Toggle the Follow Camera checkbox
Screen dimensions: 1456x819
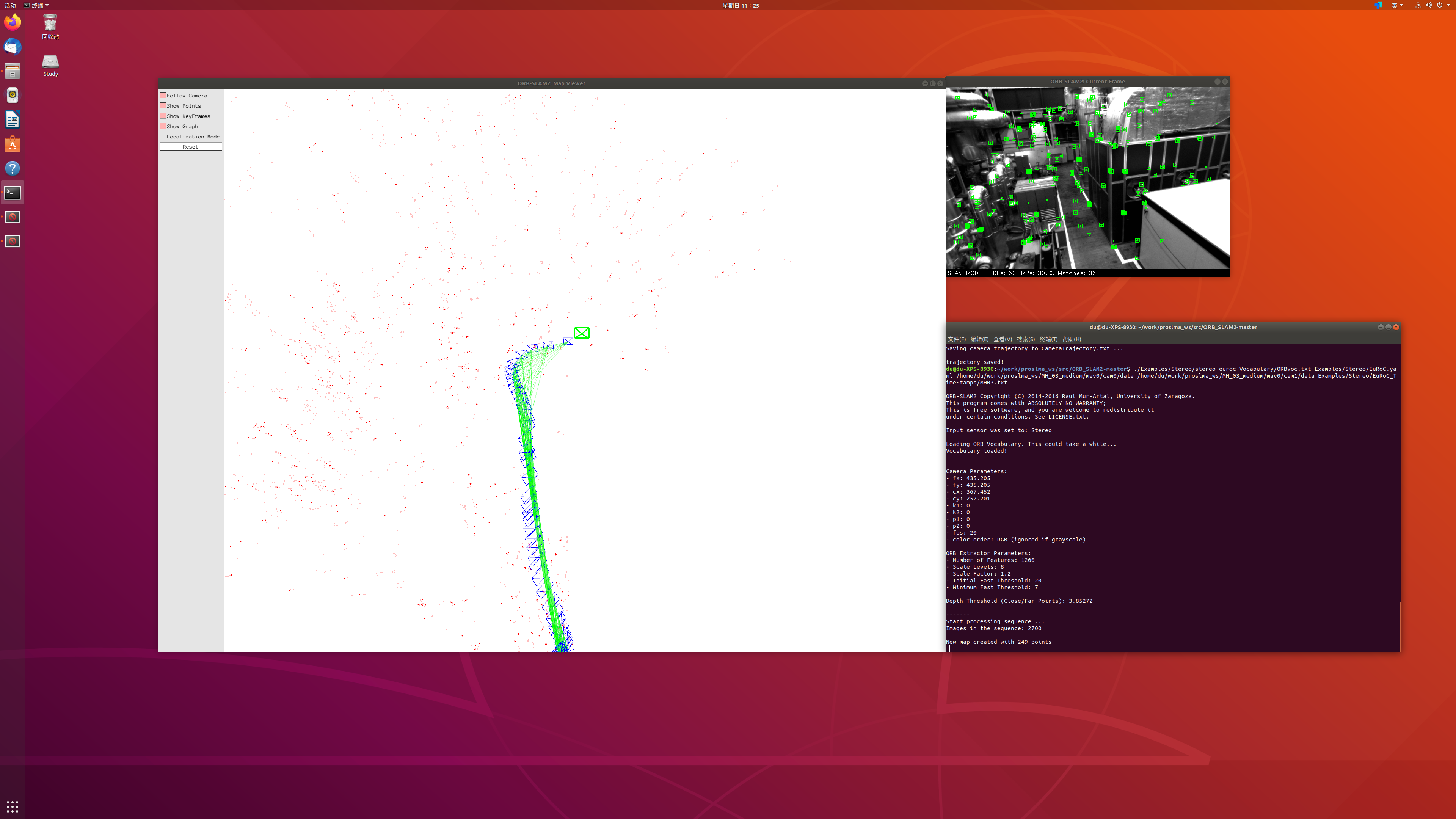(x=163, y=96)
